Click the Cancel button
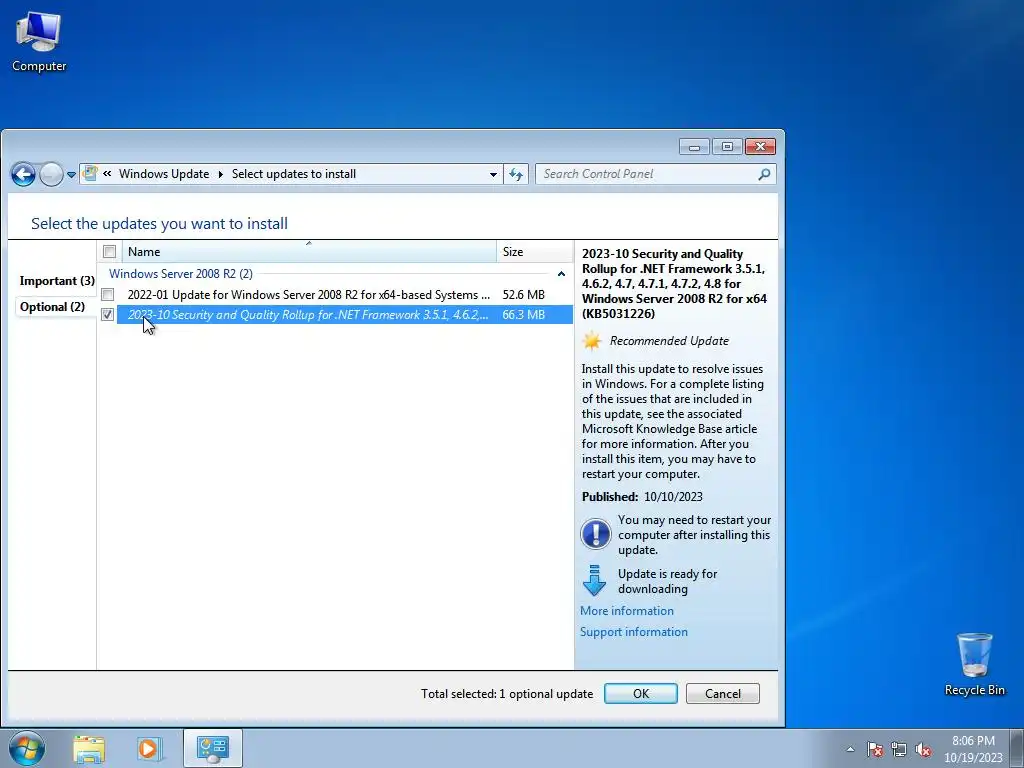Viewport: 1024px width, 768px height. click(722, 694)
